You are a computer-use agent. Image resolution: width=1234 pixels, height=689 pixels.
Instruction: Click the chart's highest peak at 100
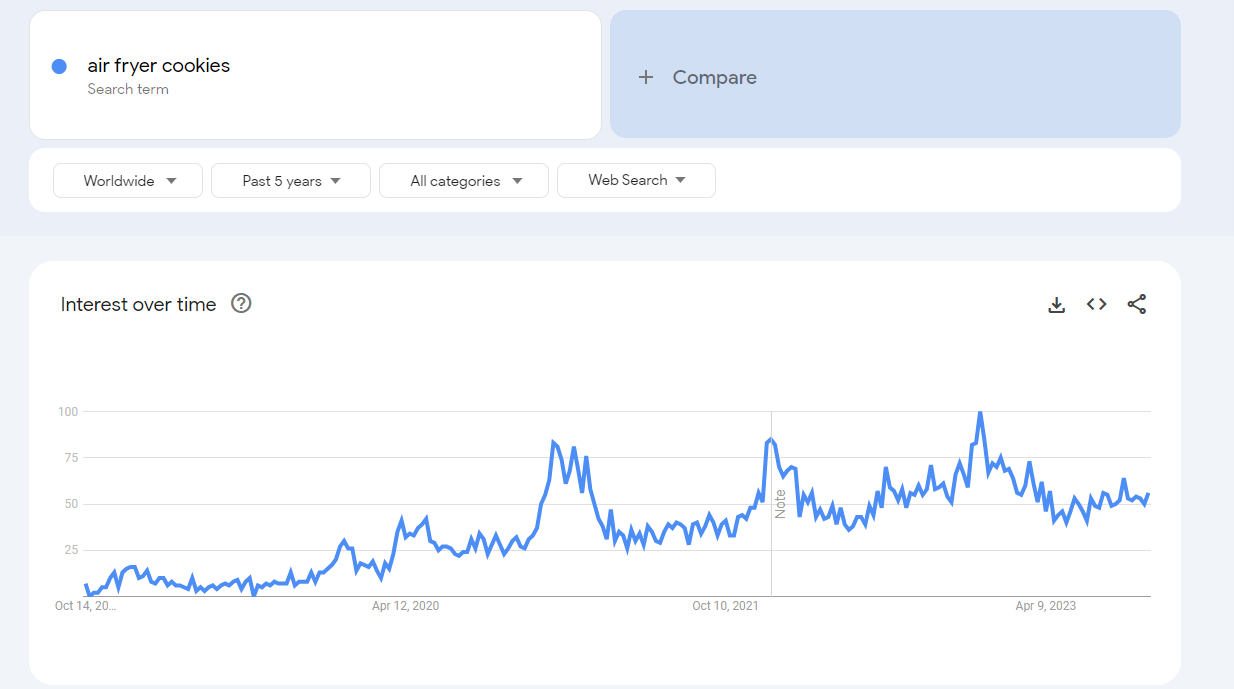pos(980,412)
